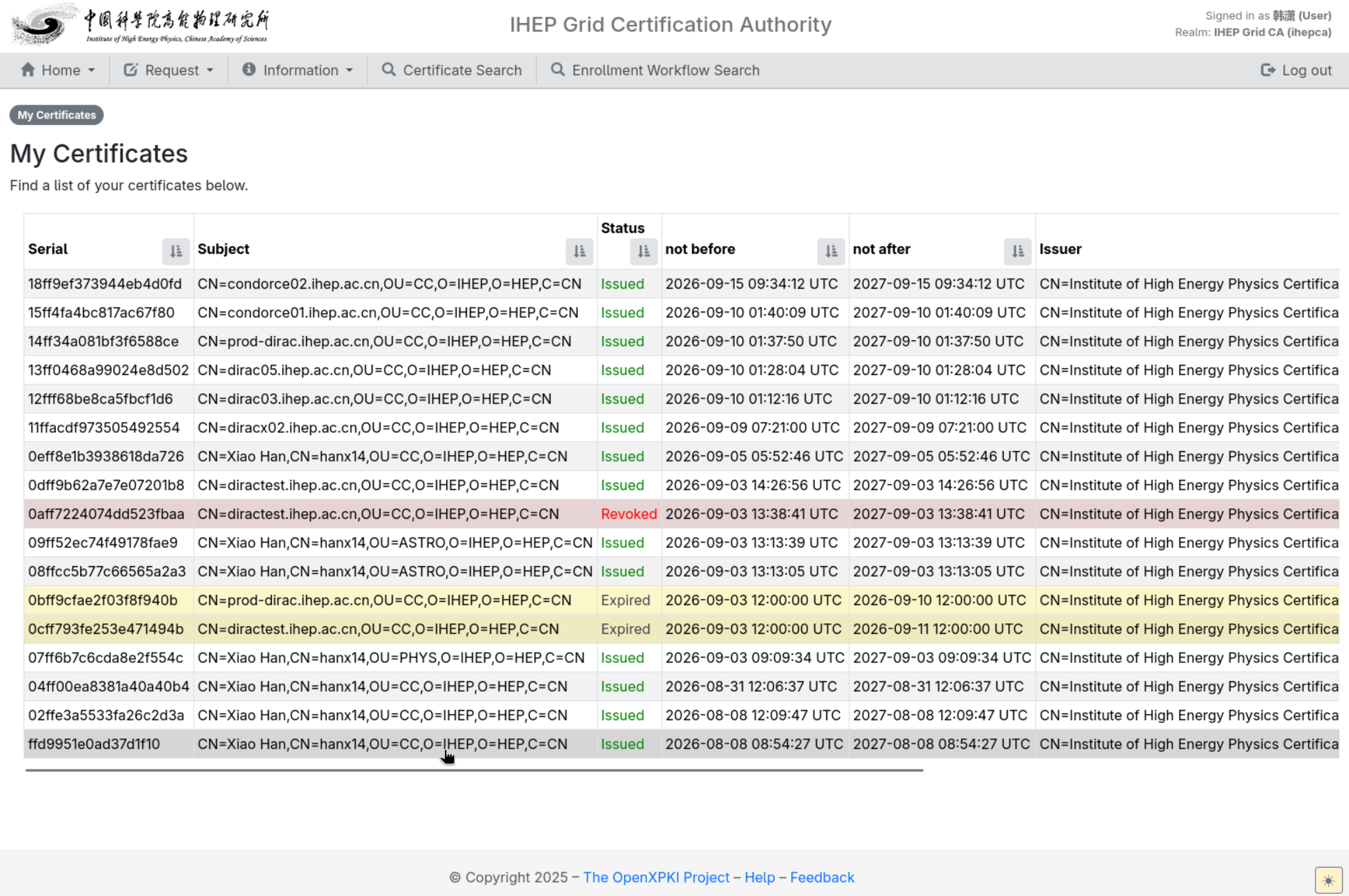Open the Feedback footer link
The width and height of the screenshot is (1349, 896).
[822, 877]
